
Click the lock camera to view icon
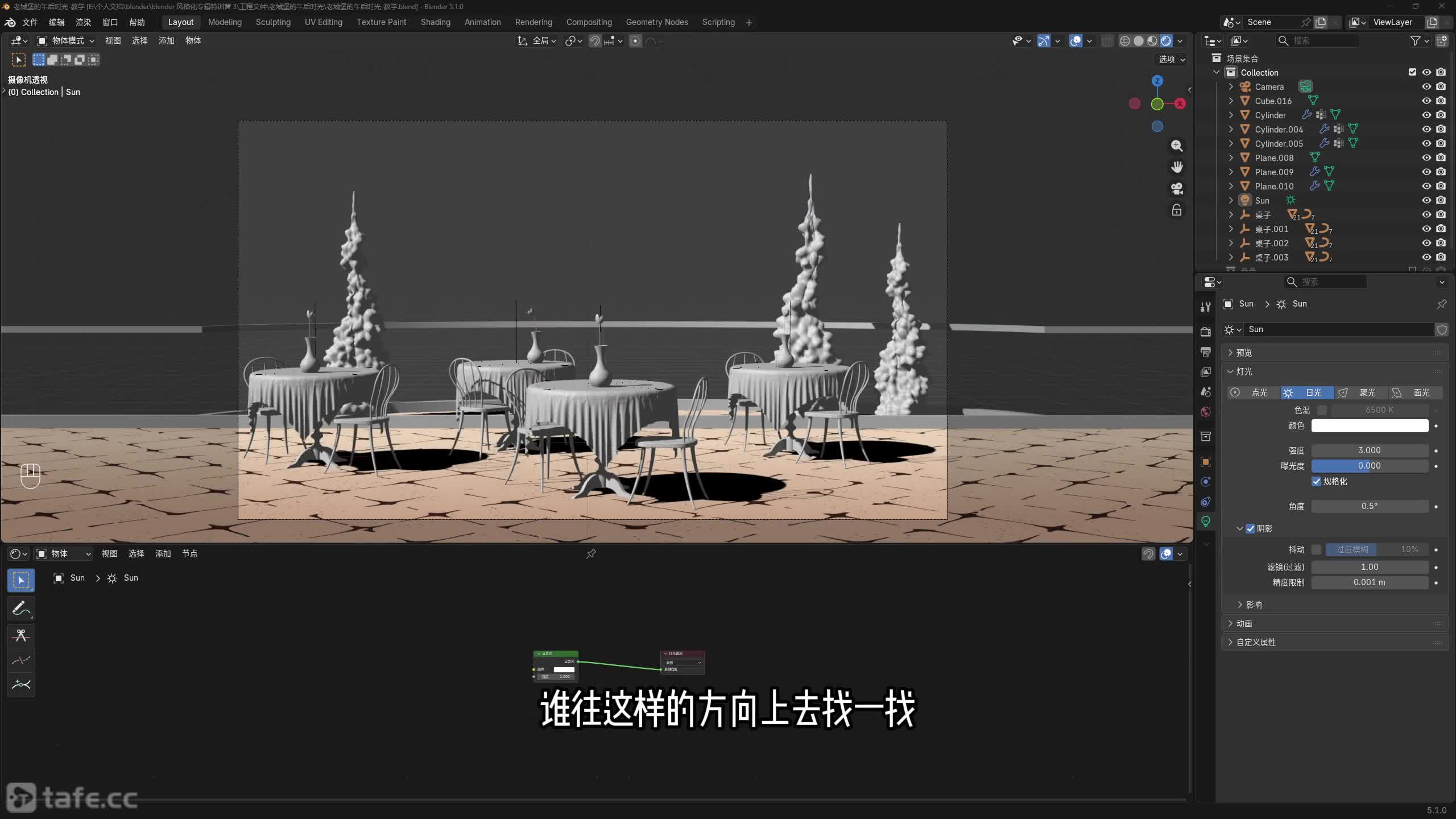1177,210
